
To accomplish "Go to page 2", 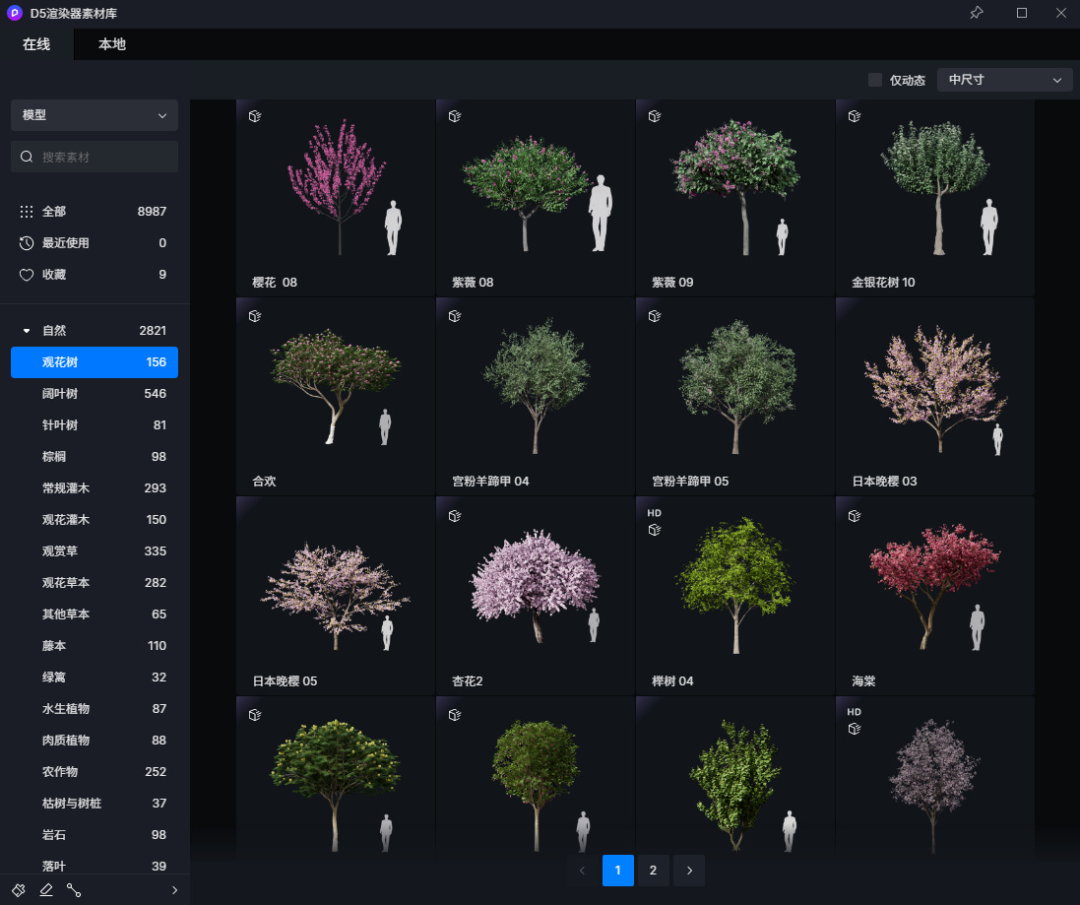I will click(653, 871).
